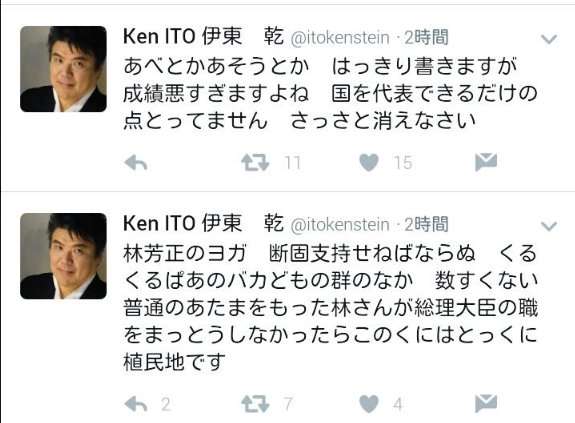Click the Ken ITO 伊東 乾 name in second tweet
Screen dimensions: 575x423
(x=204, y=224)
